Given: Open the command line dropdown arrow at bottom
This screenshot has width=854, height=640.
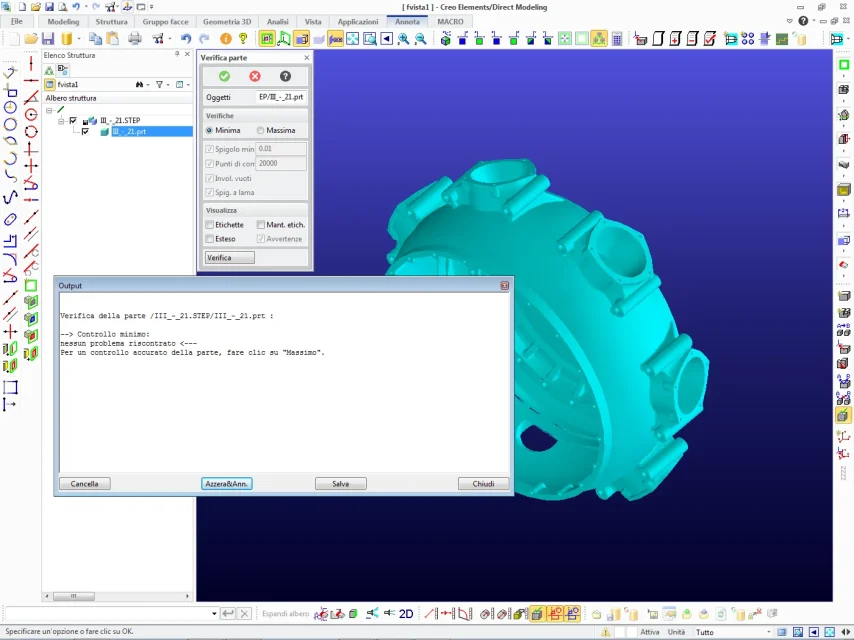Looking at the screenshot, I should tap(214, 614).
